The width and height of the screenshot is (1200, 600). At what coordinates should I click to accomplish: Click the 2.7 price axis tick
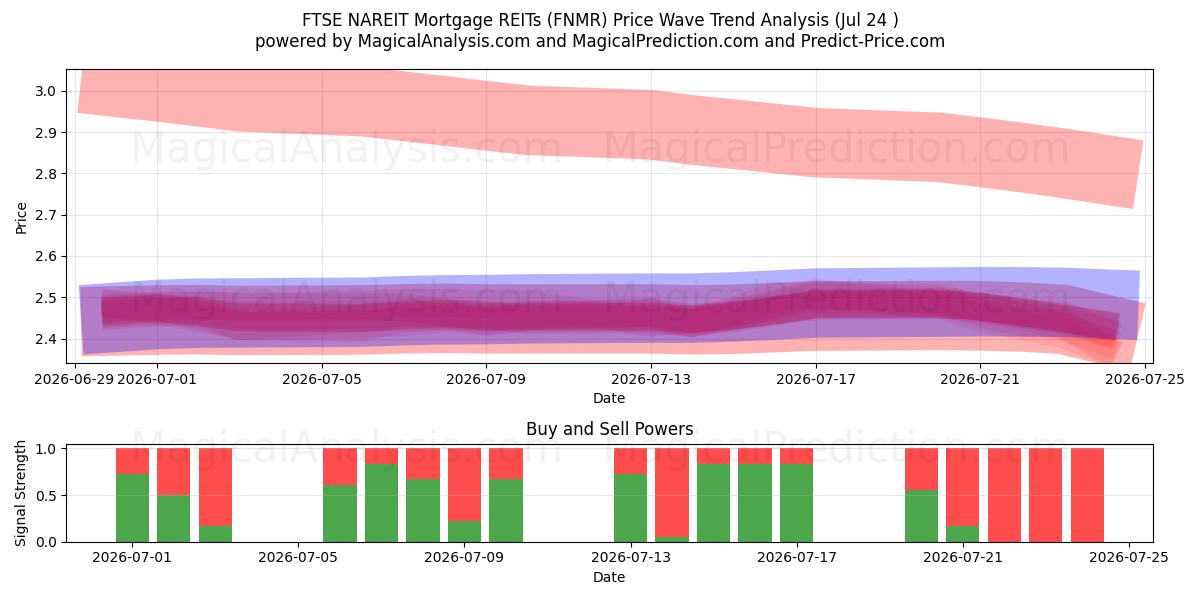click(46, 215)
